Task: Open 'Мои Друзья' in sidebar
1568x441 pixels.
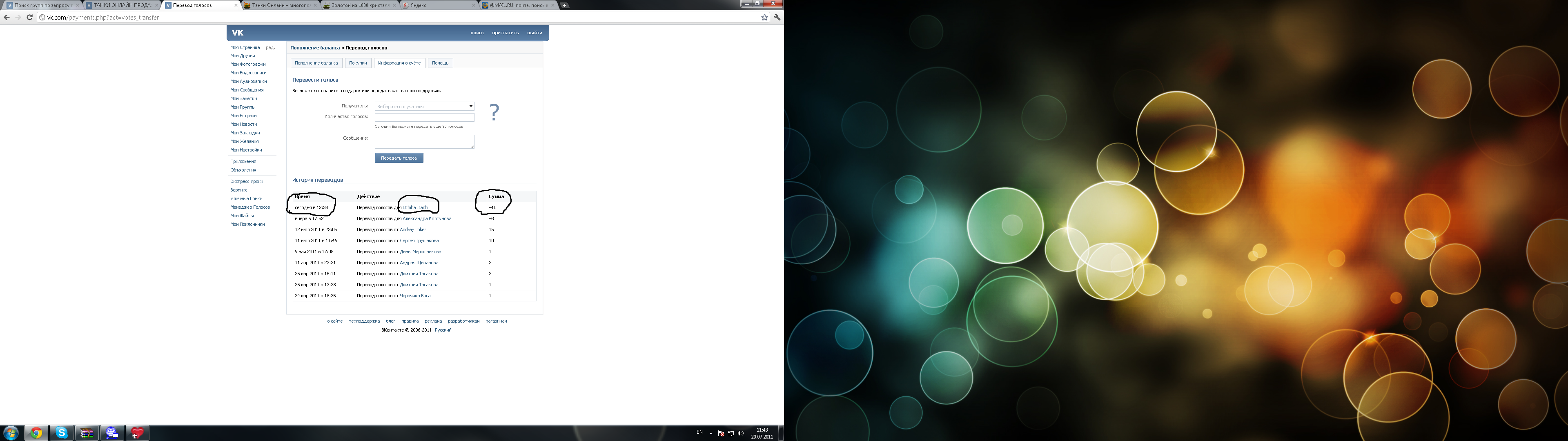Action: [242, 56]
